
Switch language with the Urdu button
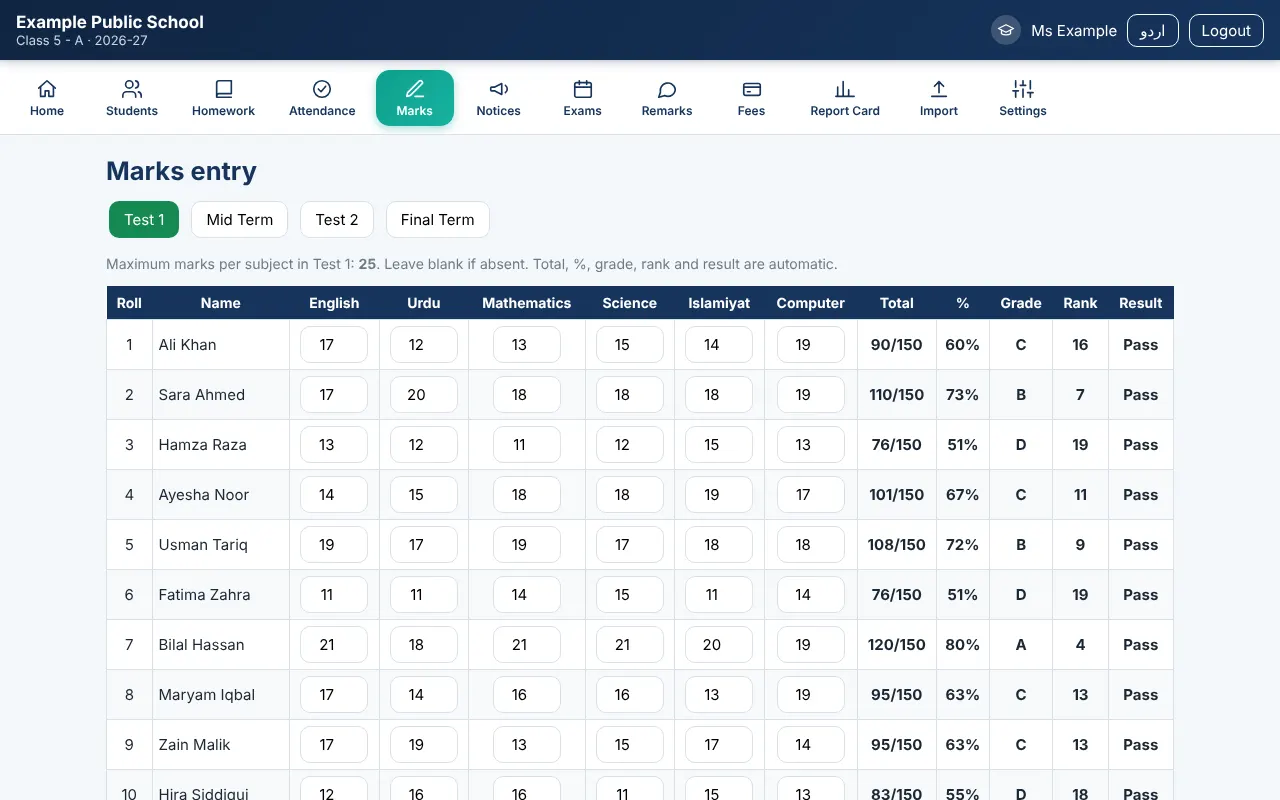pos(1153,30)
